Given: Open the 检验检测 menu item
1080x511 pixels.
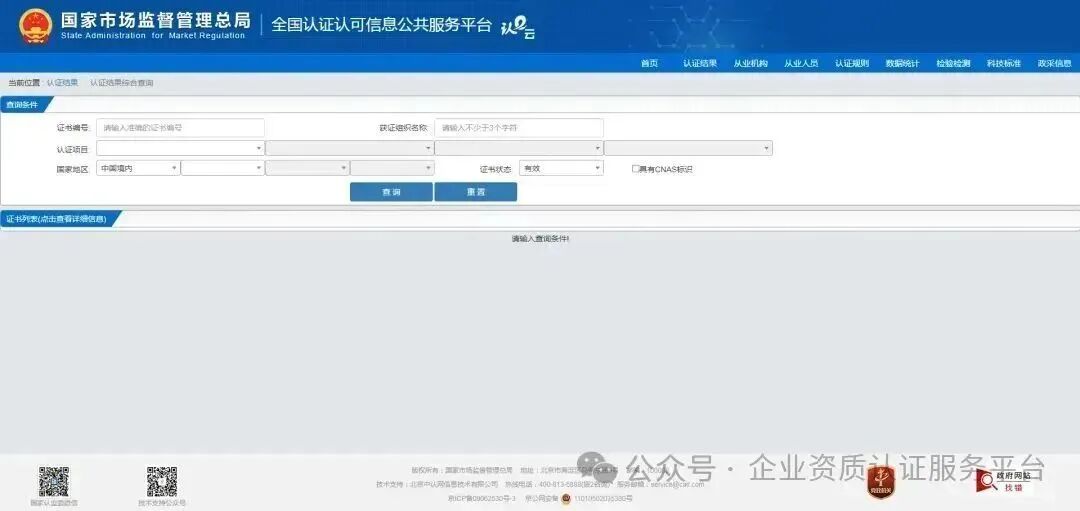Looking at the screenshot, I should (953, 63).
